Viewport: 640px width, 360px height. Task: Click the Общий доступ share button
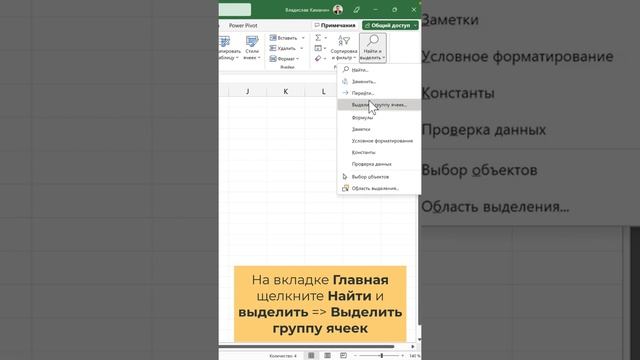coord(387,25)
